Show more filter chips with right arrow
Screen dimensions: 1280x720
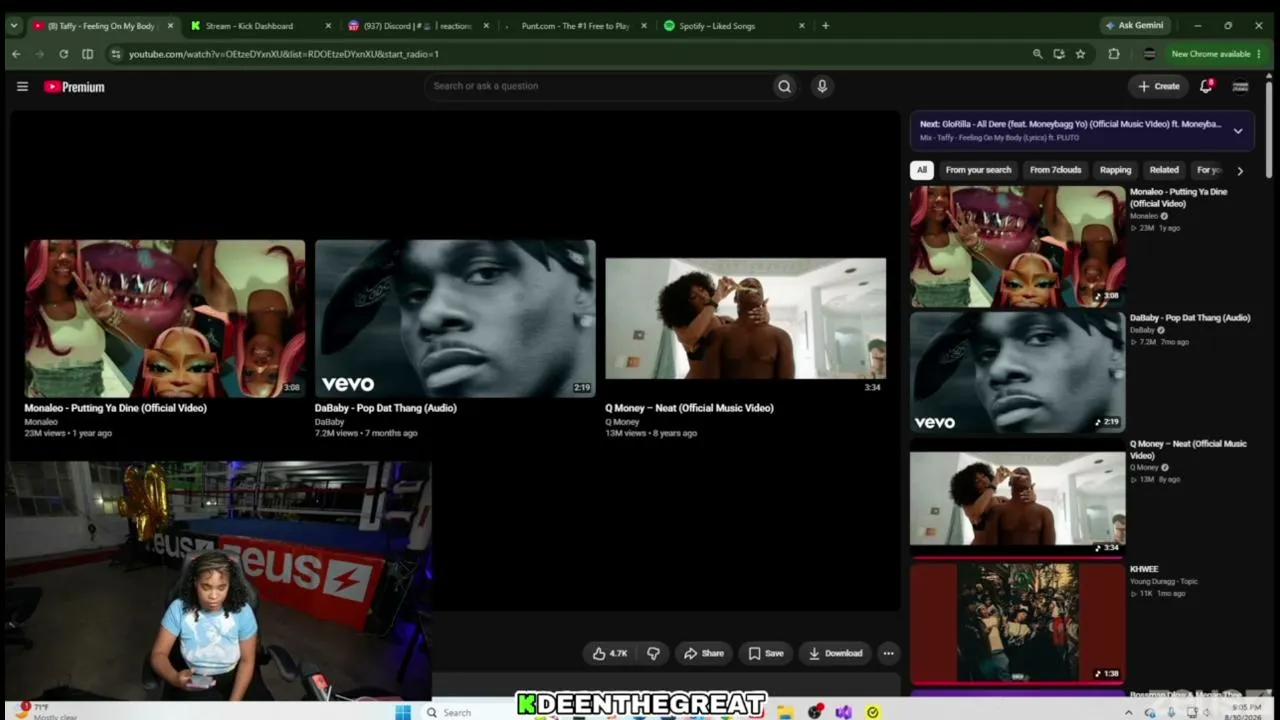[x=1240, y=170]
